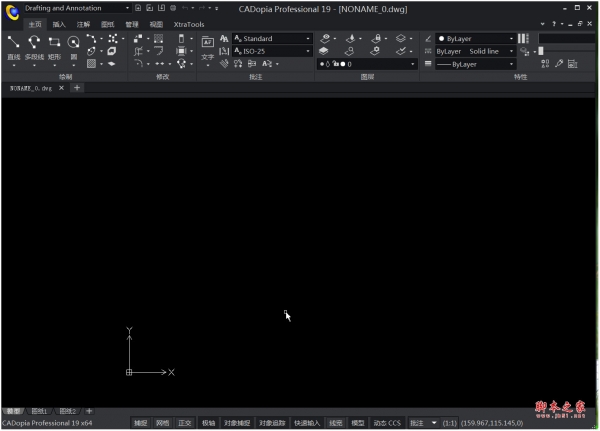Viewport: 600px width, 431px height.
Task: Open the help question mark button
Action: pos(554,24)
